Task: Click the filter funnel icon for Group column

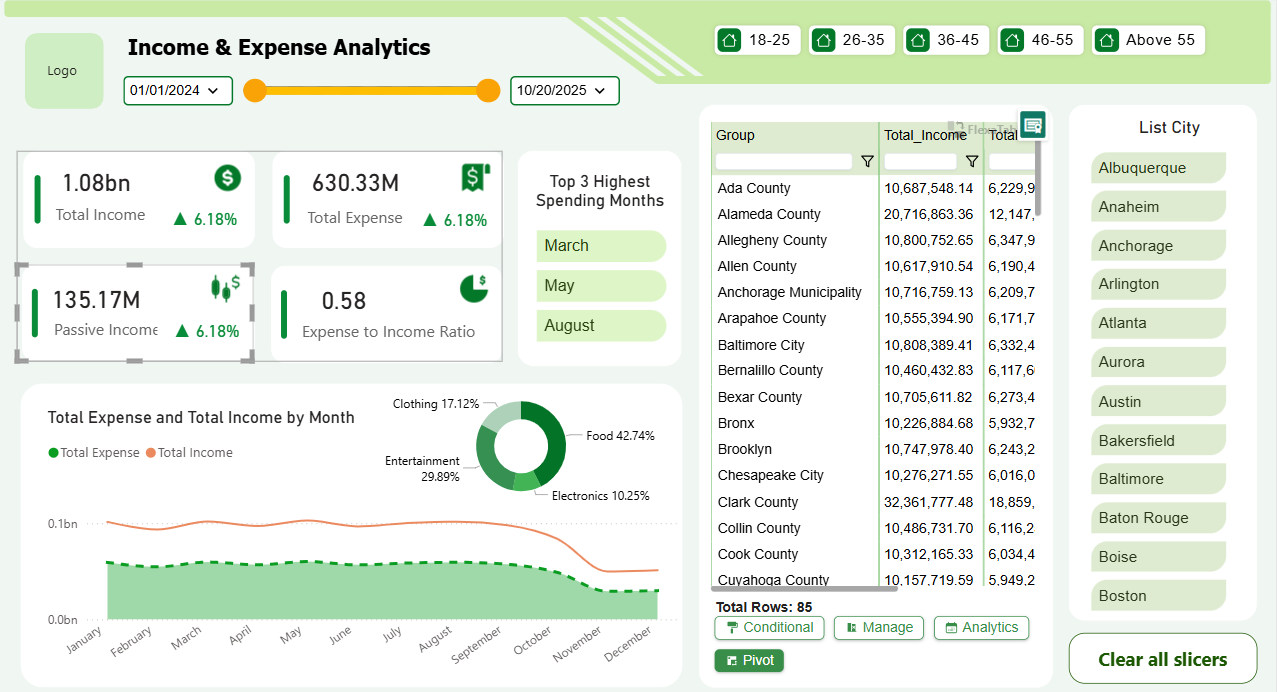Action: tap(867, 161)
